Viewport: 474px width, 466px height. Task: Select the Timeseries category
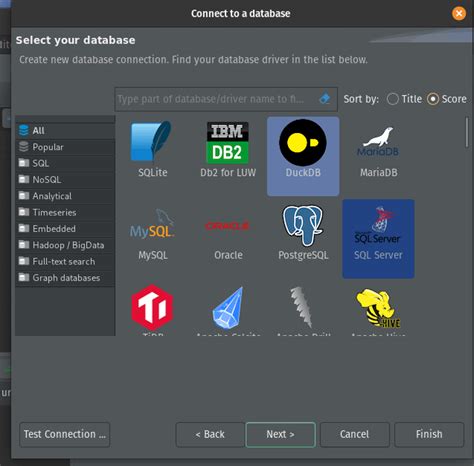click(x=65, y=212)
